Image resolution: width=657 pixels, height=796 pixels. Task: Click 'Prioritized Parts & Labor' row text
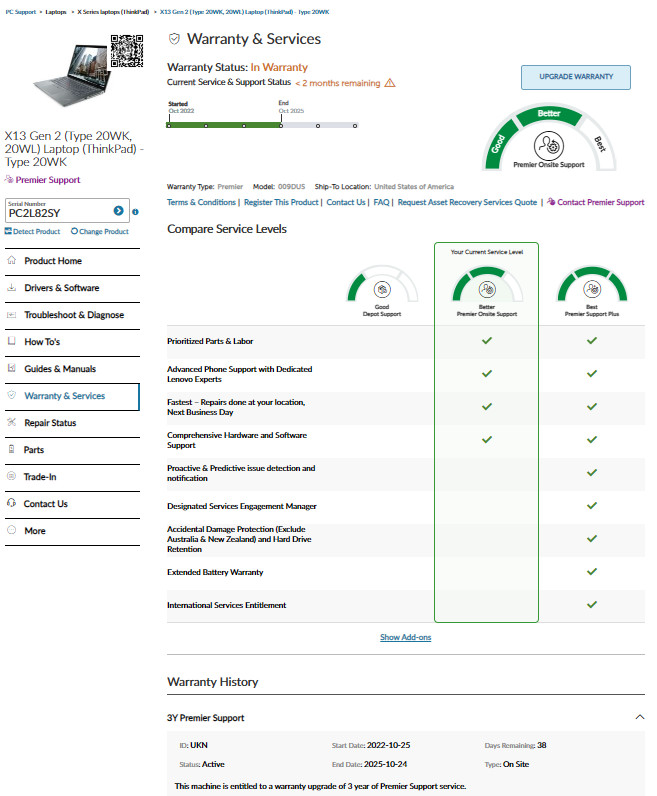210,341
